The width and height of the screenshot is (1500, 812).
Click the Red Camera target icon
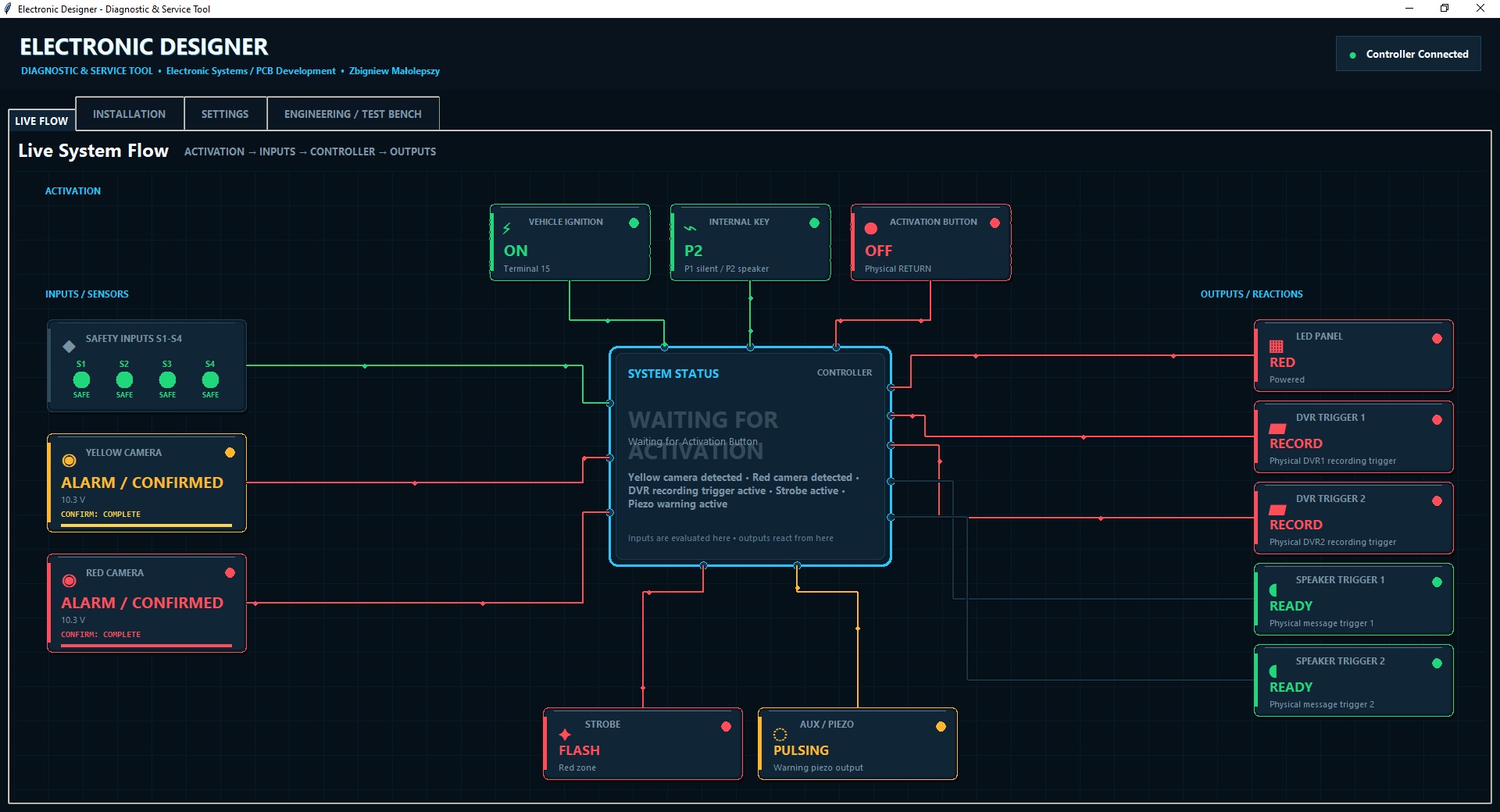69,581
